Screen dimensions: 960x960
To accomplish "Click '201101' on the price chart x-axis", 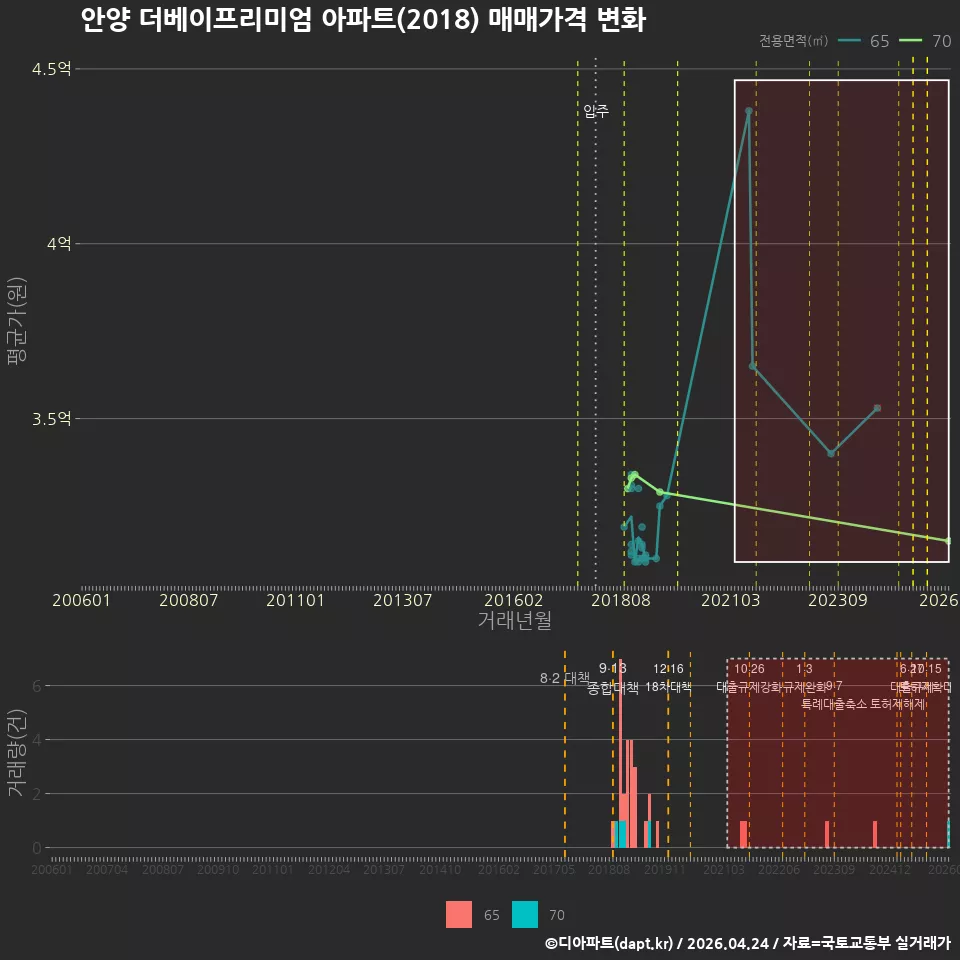I will coord(295,600).
